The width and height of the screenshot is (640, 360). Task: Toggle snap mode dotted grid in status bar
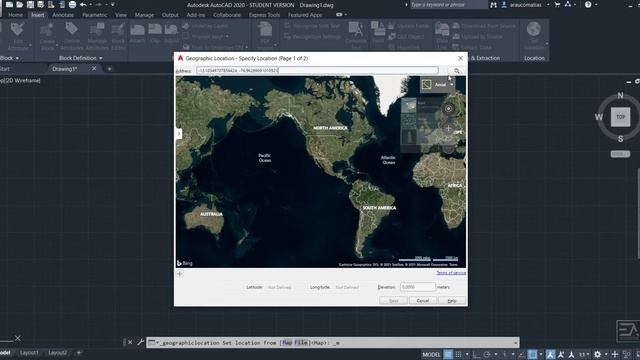[x=458, y=354]
